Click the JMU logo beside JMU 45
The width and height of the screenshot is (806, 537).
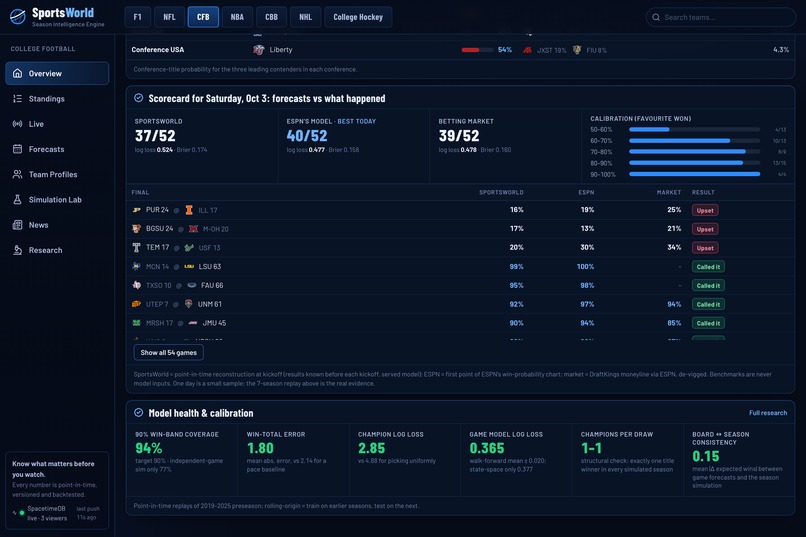coord(193,323)
